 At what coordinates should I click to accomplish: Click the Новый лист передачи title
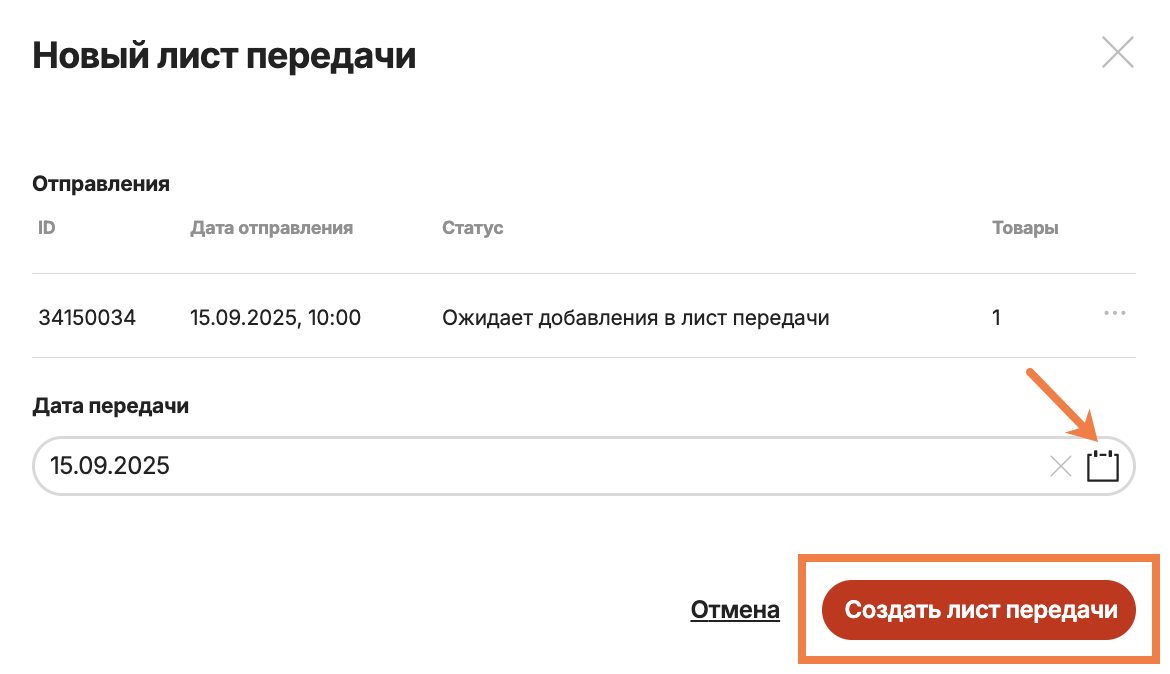[x=224, y=55]
